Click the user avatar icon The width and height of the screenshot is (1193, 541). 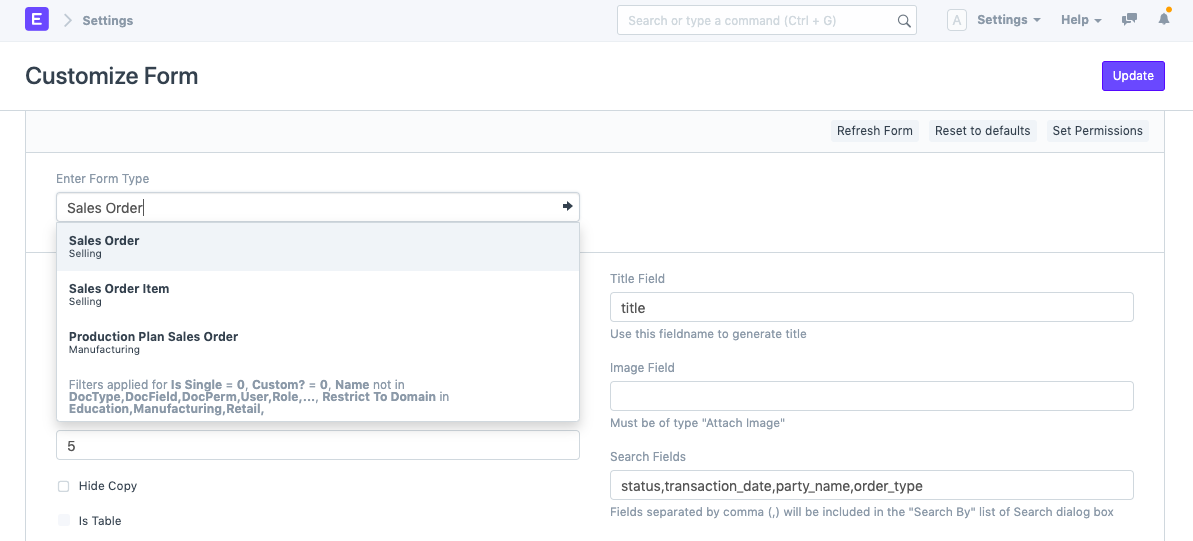tap(956, 20)
